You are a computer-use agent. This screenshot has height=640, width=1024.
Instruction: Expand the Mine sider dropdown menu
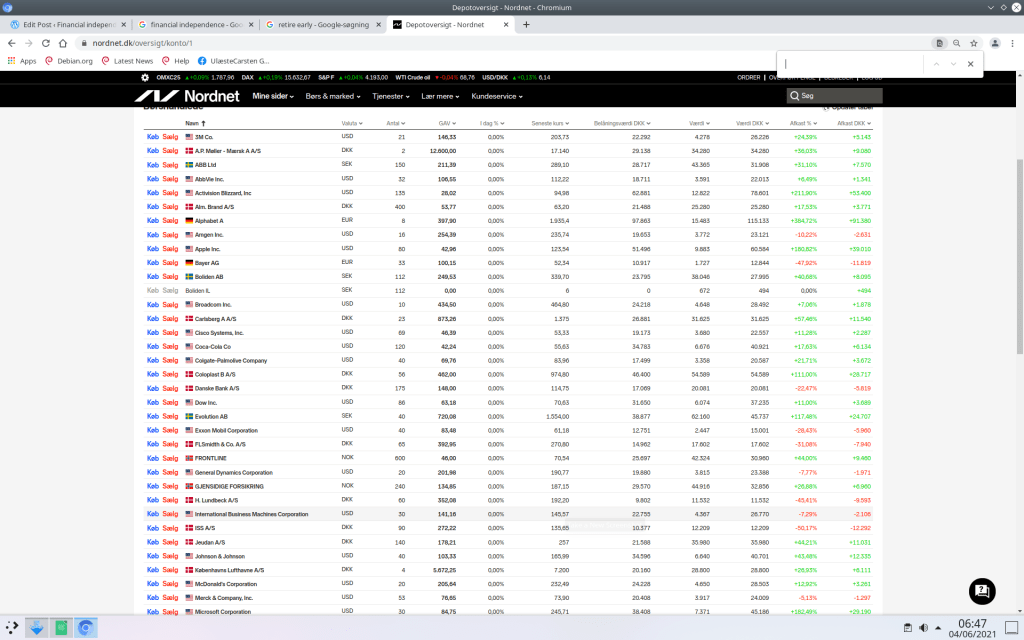click(274, 96)
